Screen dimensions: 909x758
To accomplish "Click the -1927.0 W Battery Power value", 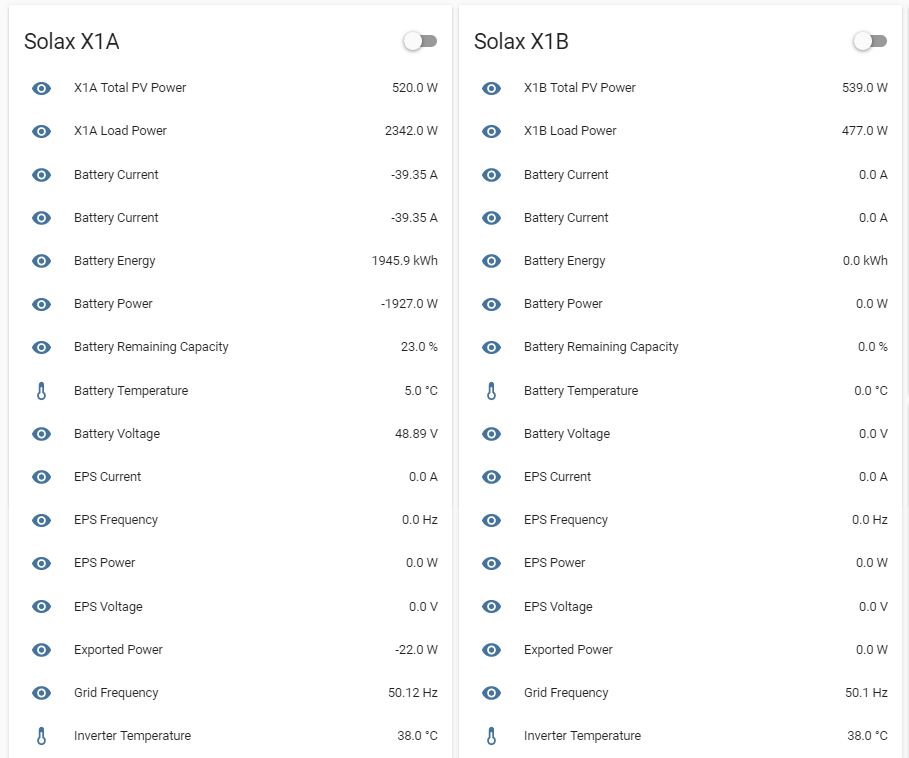I will point(409,304).
